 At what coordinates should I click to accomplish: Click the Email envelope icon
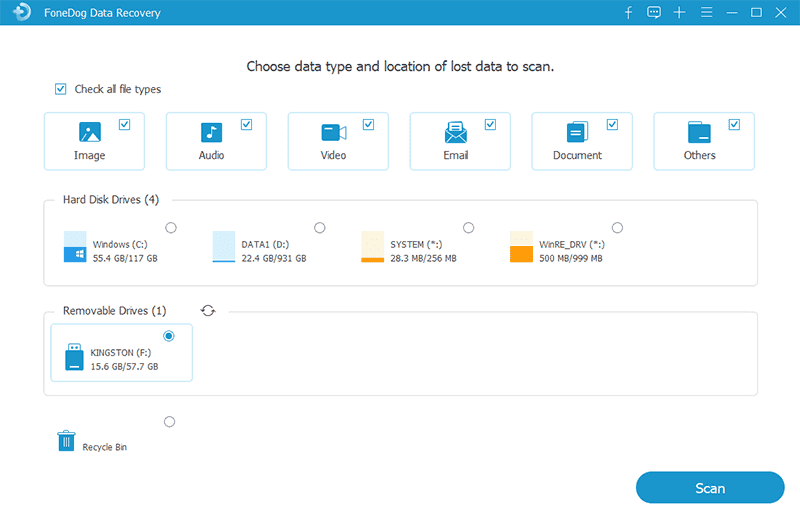tap(456, 133)
